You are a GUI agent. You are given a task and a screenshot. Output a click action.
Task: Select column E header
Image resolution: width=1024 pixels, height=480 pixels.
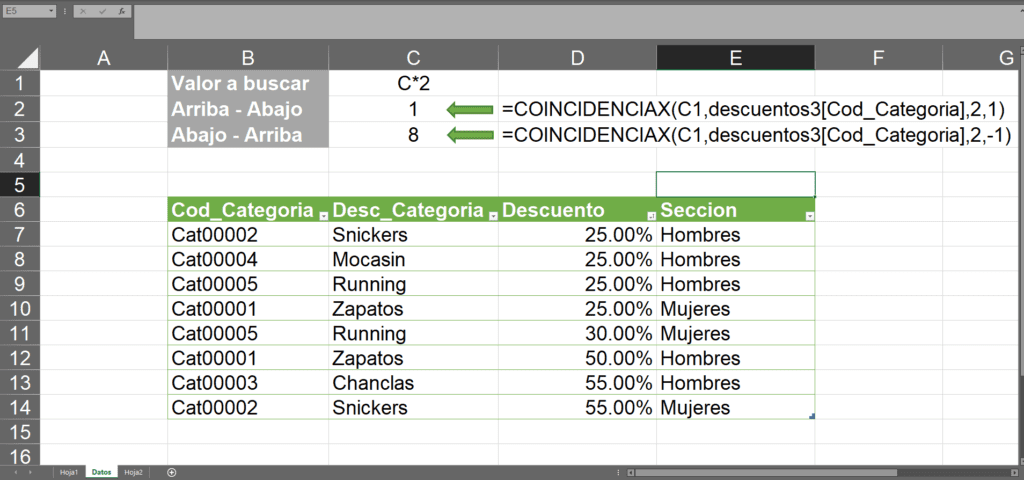[x=735, y=58]
